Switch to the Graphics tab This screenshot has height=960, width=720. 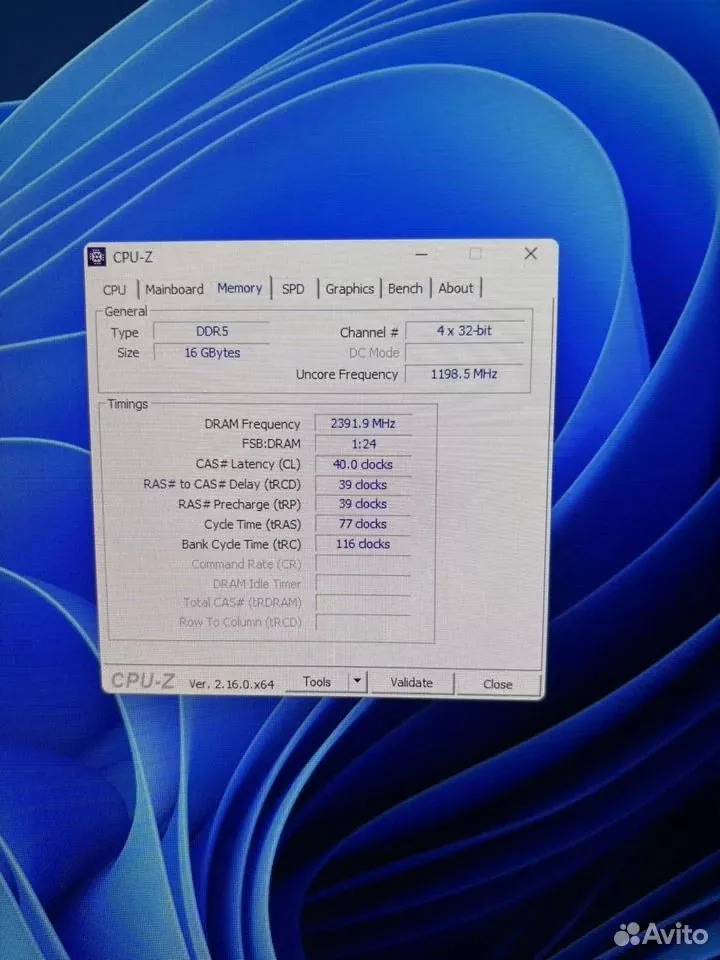pyautogui.click(x=350, y=288)
